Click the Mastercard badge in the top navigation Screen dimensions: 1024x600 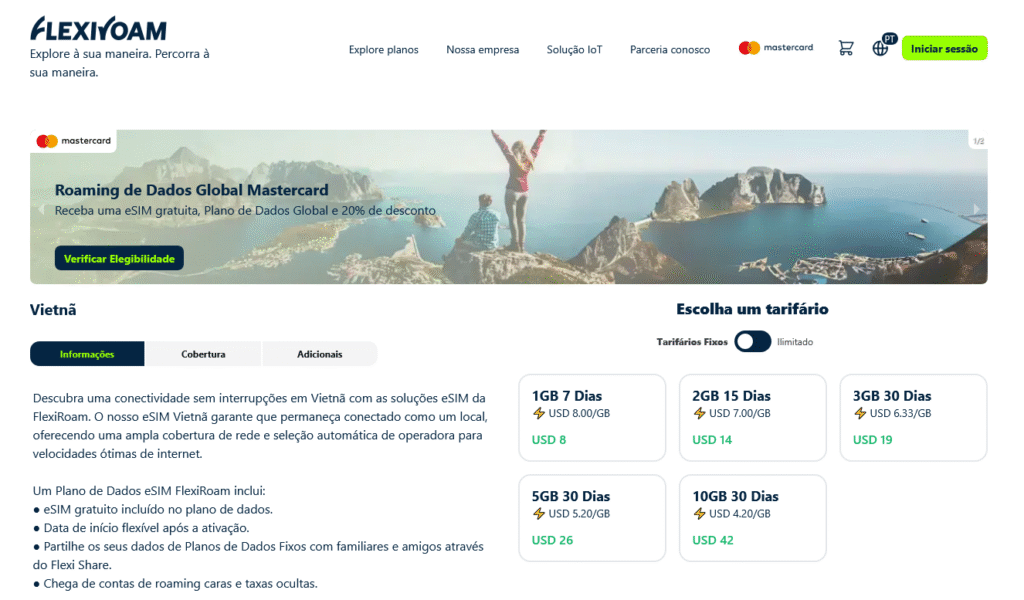click(776, 46)
